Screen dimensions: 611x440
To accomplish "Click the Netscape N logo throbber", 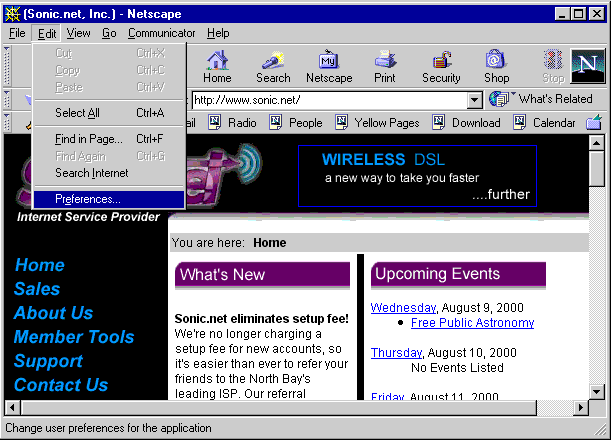I will coord(588,66).
